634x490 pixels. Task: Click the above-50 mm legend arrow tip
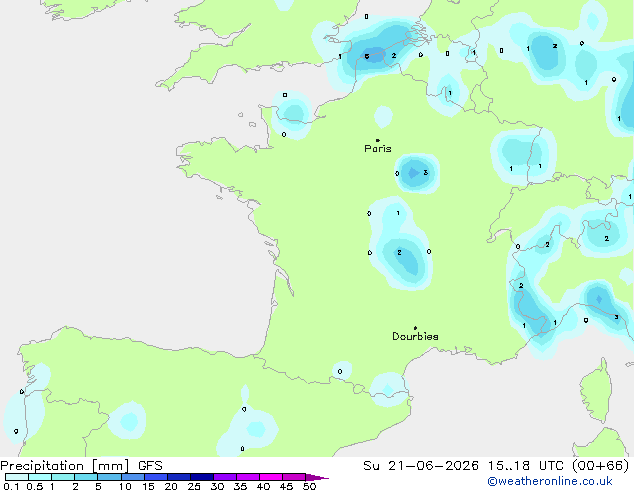[x=317, y=477]
